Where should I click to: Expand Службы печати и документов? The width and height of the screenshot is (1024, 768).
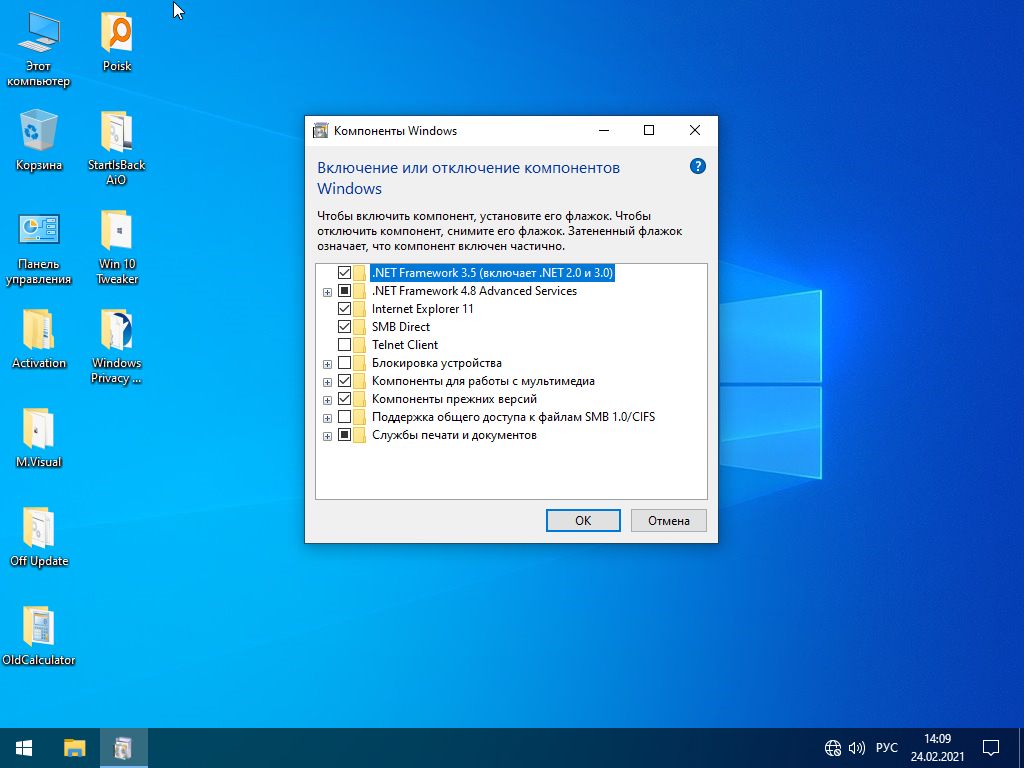(x=327, y=435)
